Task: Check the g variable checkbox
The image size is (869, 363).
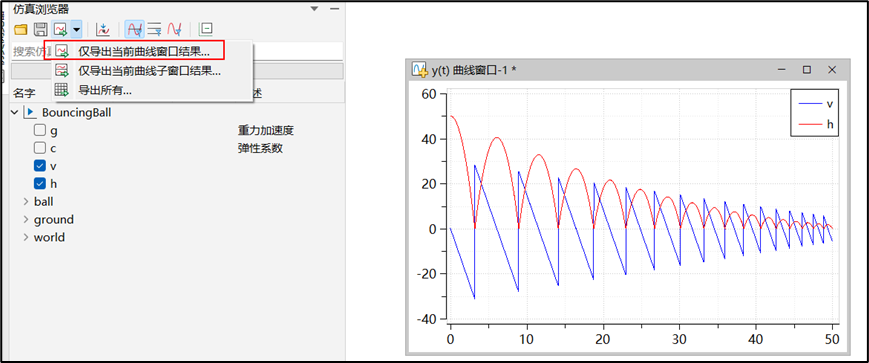Action: [x=39, y=131]
